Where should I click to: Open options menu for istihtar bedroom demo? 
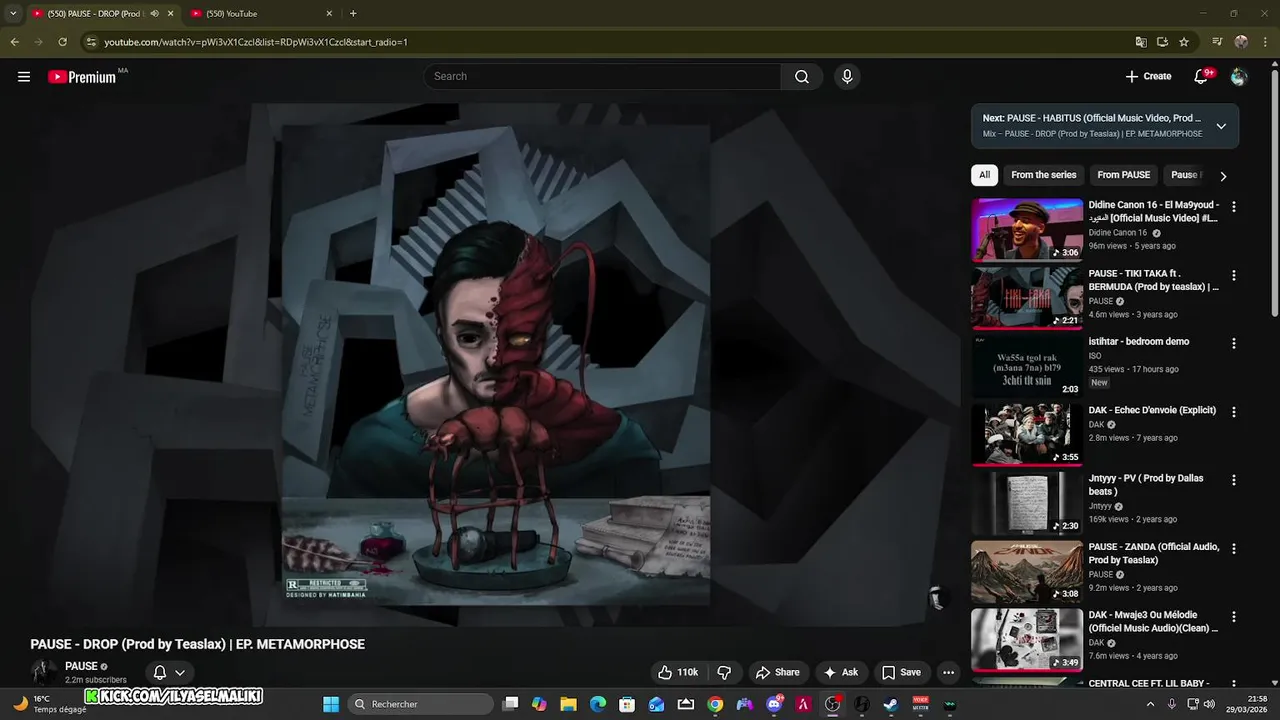pyautogui.click(x=1234, y=343)
